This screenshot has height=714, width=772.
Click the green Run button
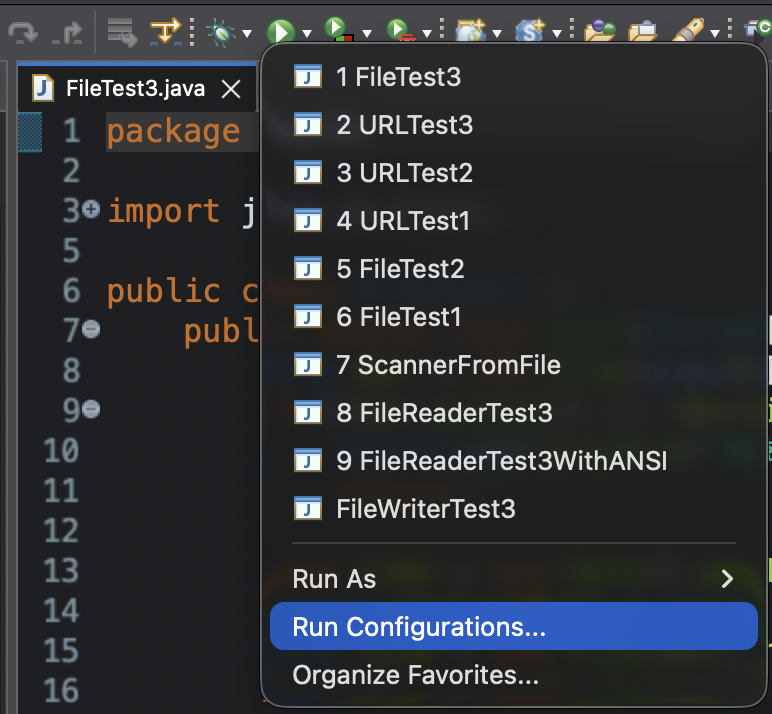pyautogui.click(x=281, y=32)
